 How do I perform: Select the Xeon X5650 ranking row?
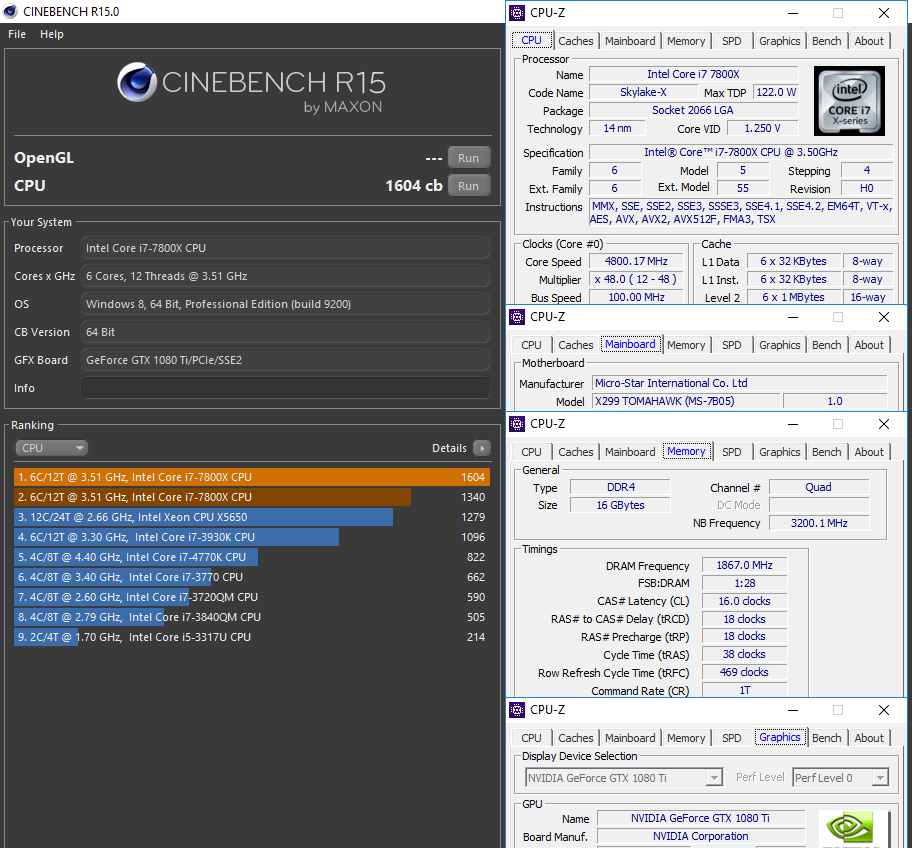pyautogui.click(x=252, y=517)
